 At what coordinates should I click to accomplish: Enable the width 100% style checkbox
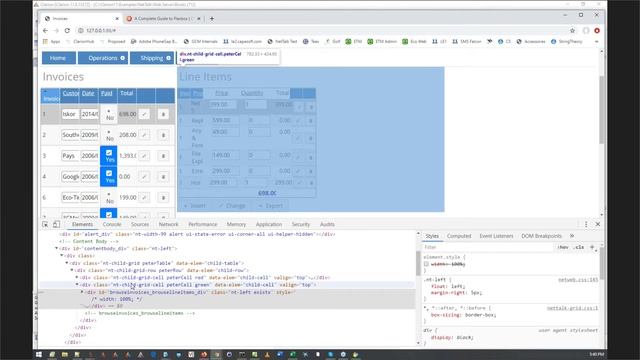(426, 264)
